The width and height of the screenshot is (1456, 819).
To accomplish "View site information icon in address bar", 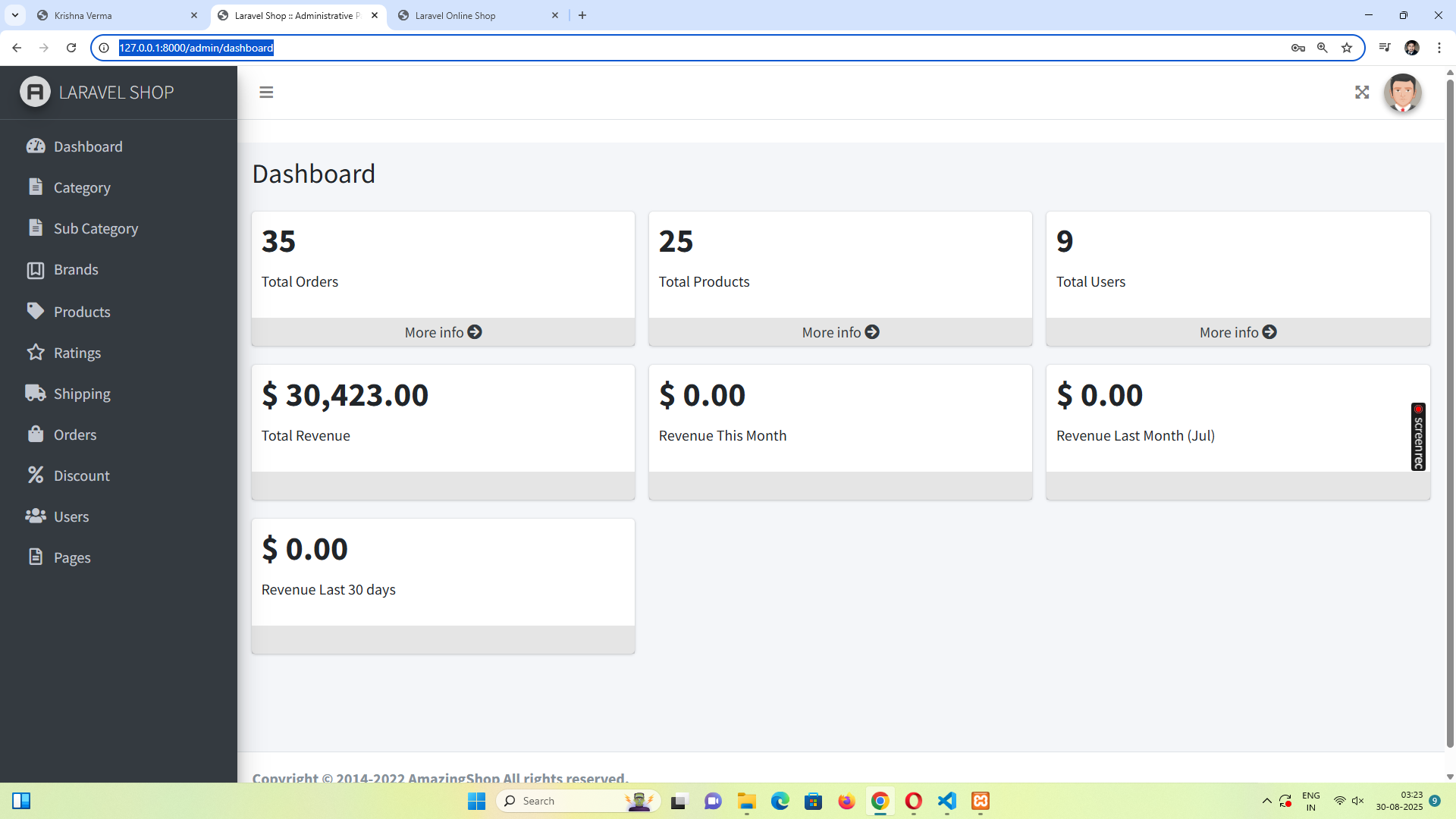I will 104,48.
